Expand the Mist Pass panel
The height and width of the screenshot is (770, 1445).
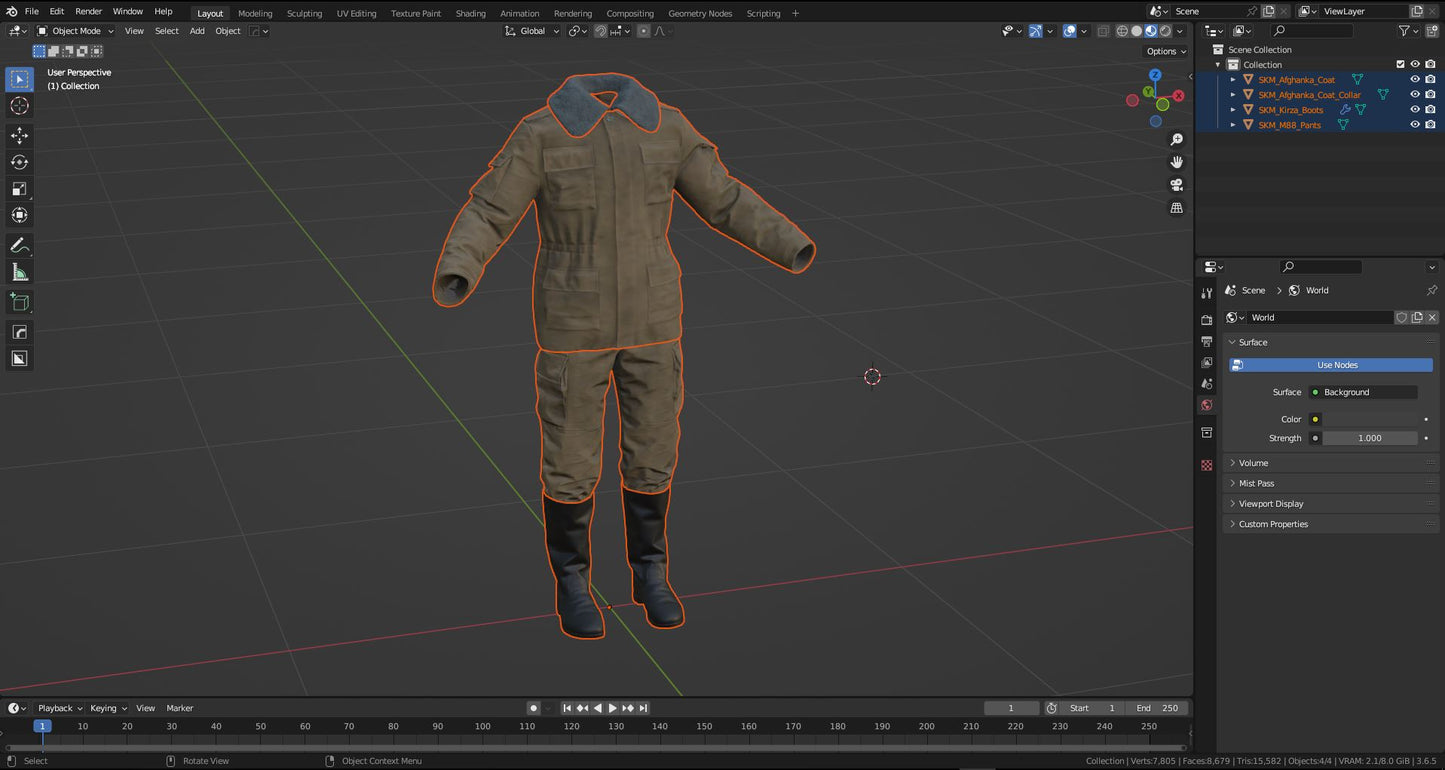tap(1256, 483)
